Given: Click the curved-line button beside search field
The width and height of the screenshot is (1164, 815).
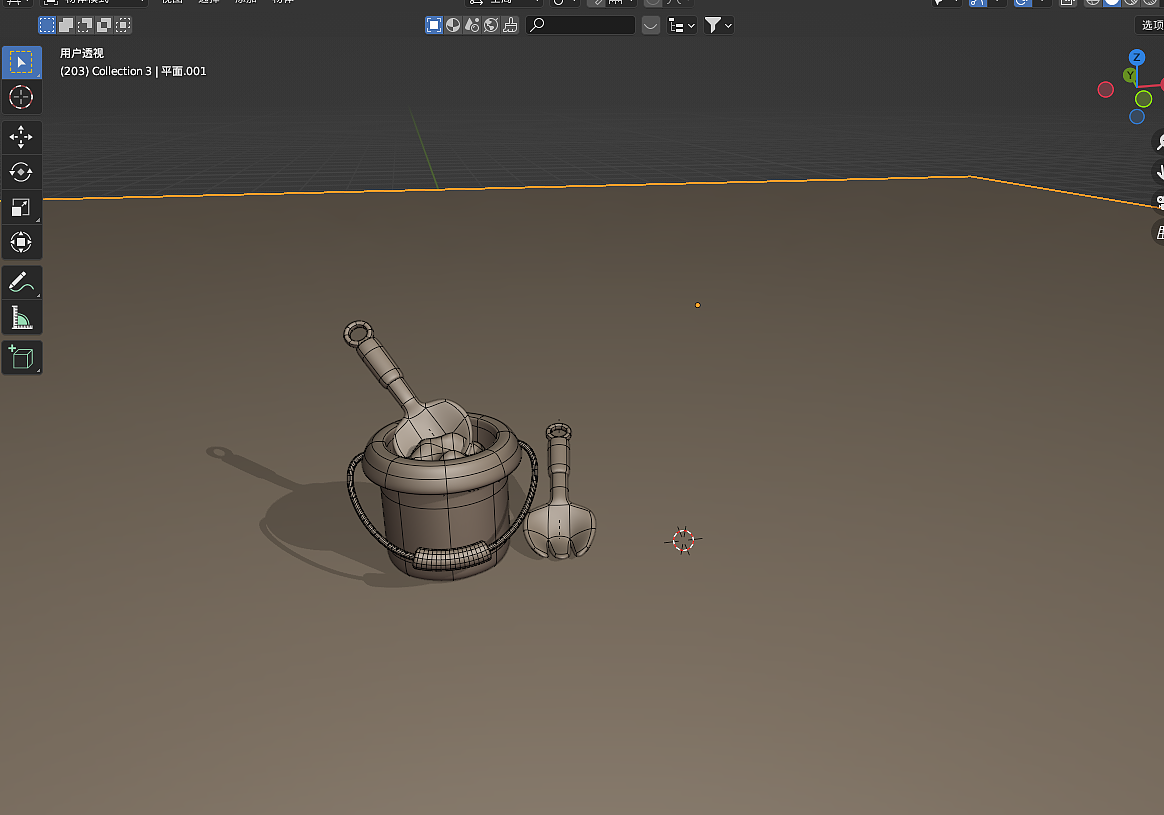Looking at the screenshot, I should [650, 25].
